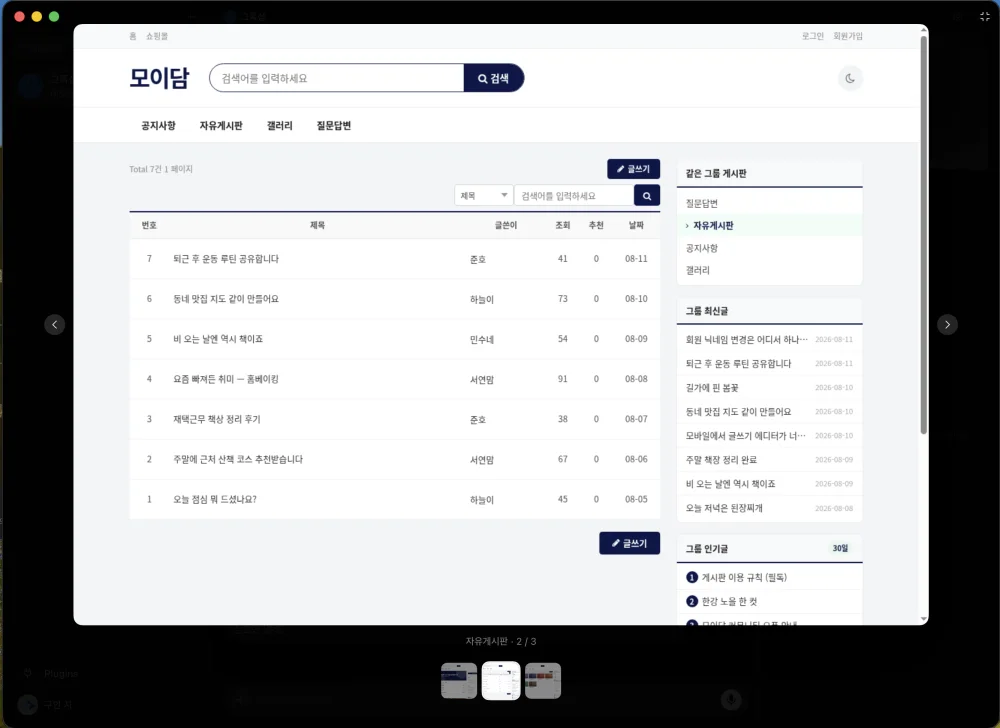The width and height of the screenshot is (1000, 728).
Task: Open 갤러리 in the main navigation bar
Action: (x=279, y=126)
